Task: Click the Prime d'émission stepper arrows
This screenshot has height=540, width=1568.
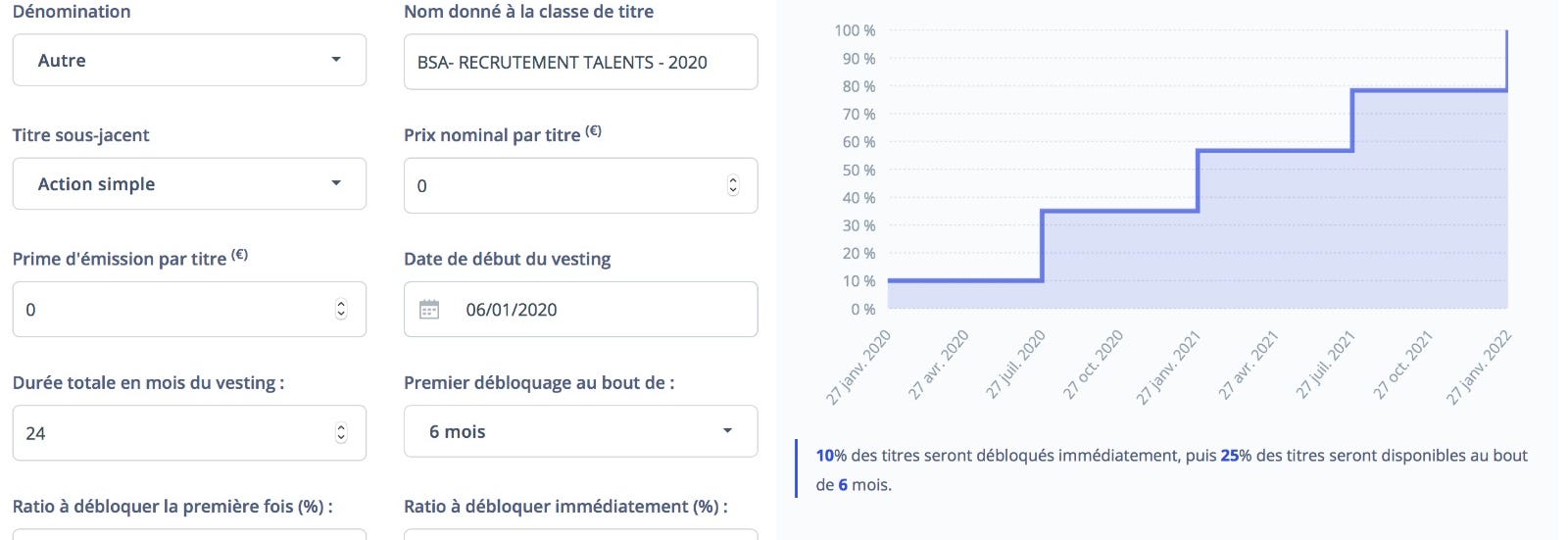Action: coord(341,309)
